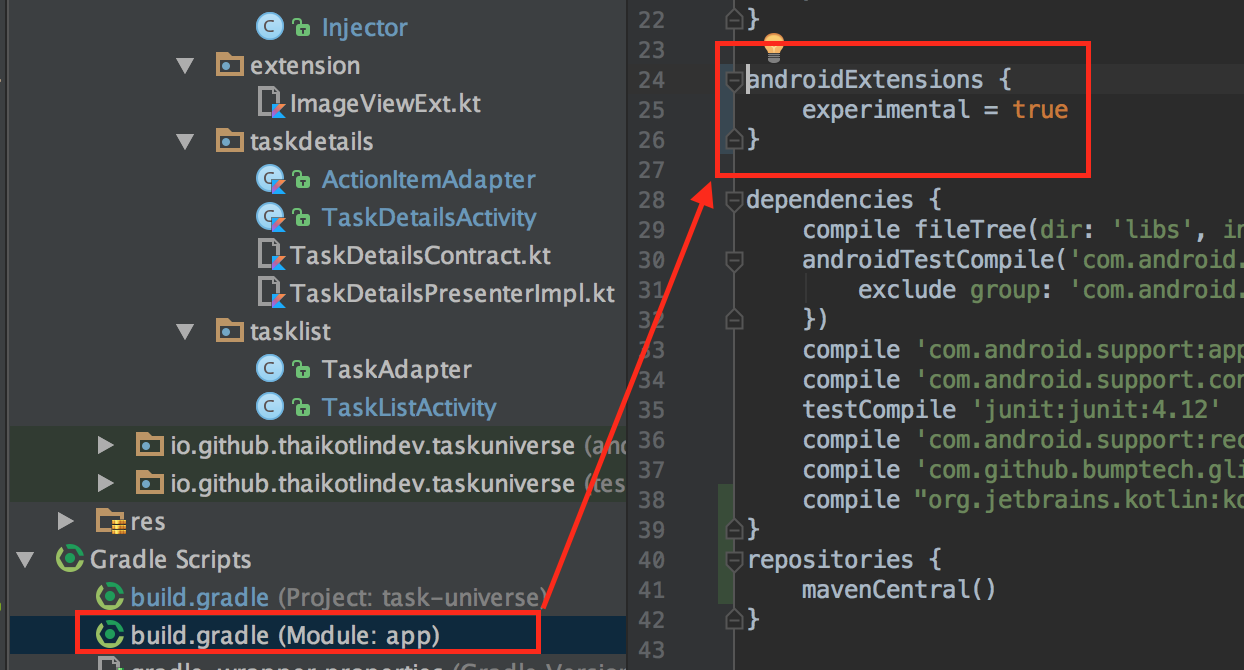Expand the io.github.thaikotlindev.taskuniverse (test) node

[104, 483]
